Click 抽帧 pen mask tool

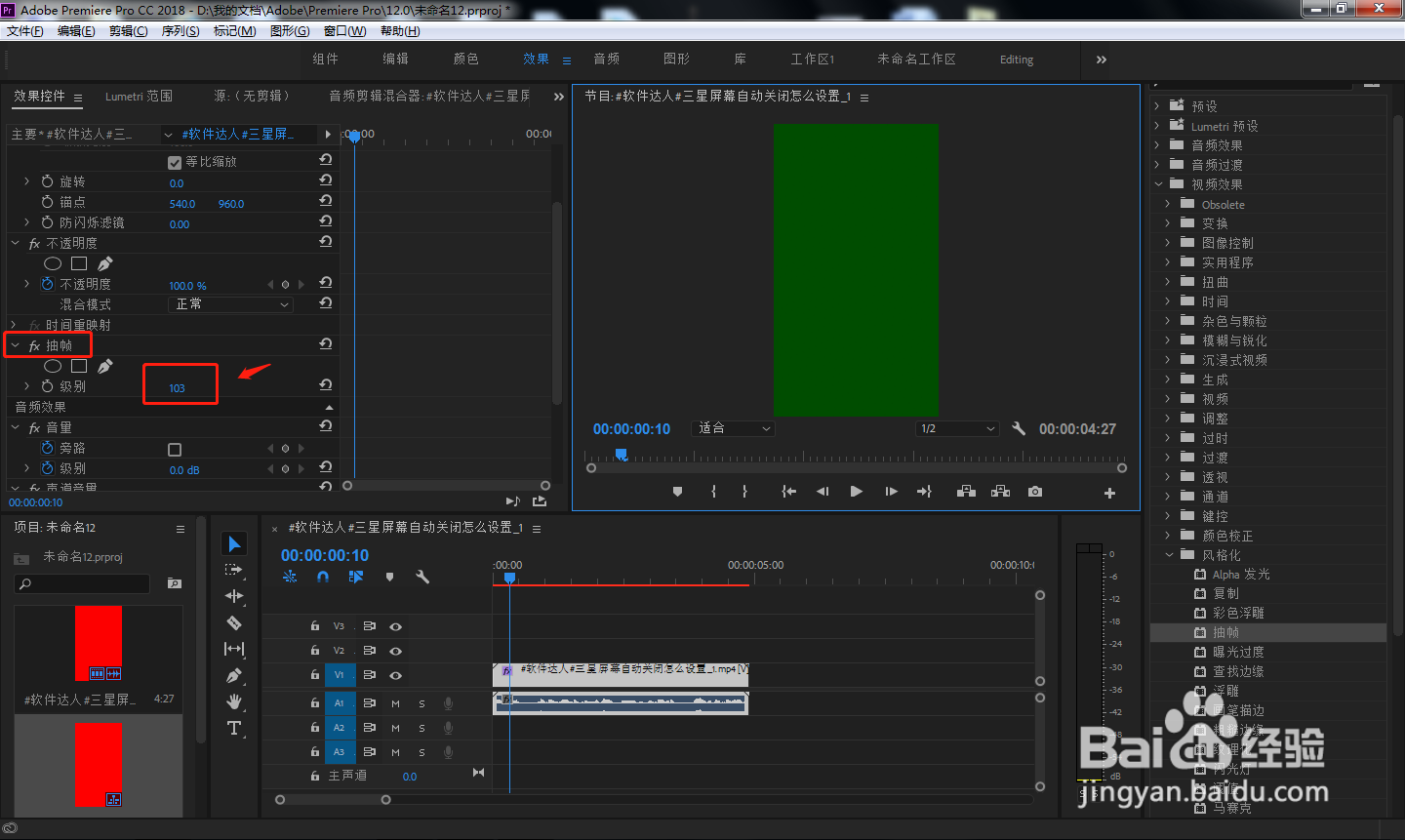click(105, 366)
